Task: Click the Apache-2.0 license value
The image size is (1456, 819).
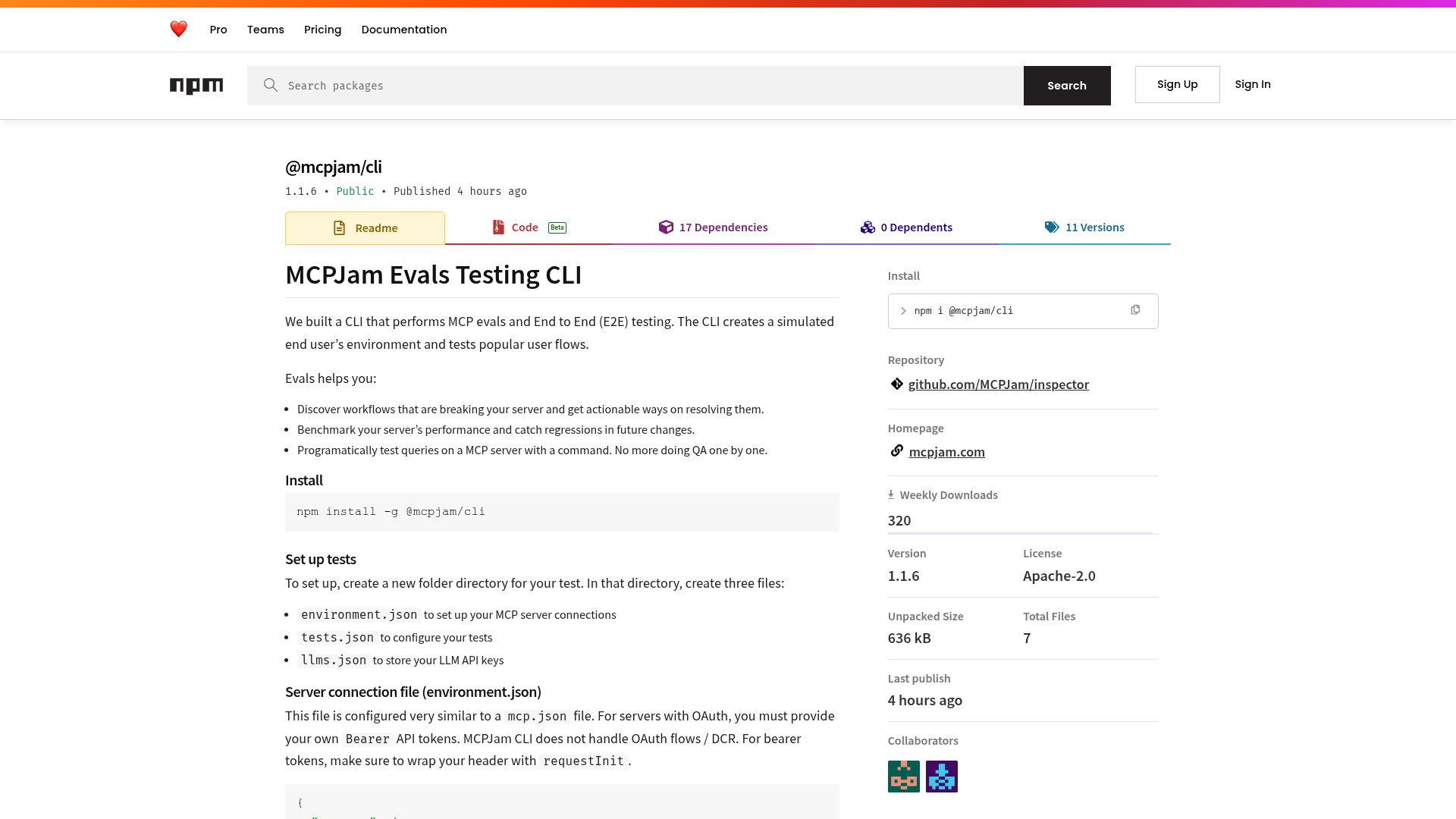Action: [1059, 576]
